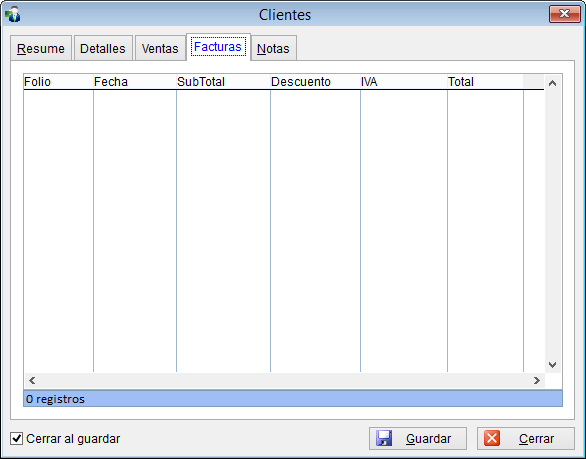Click the floppy disk save icon
Image resolution: width=586 pixels, height=459 pixels.
(384, 438)
